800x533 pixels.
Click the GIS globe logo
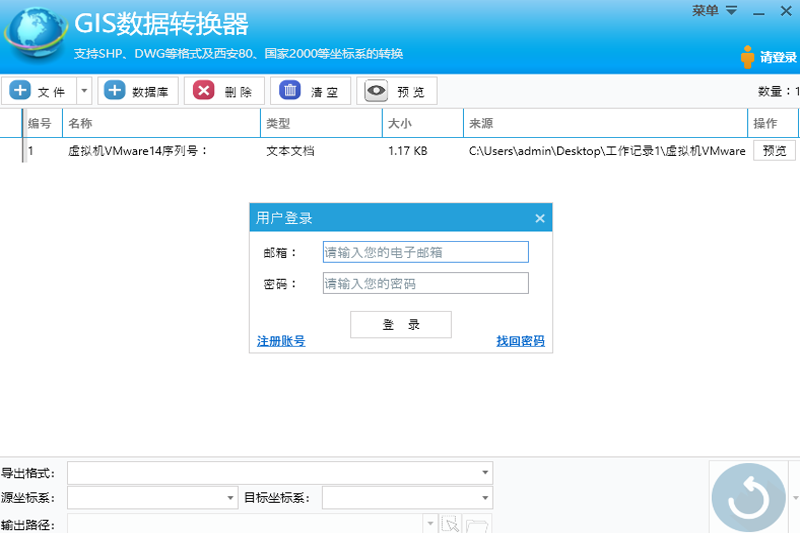36,34
